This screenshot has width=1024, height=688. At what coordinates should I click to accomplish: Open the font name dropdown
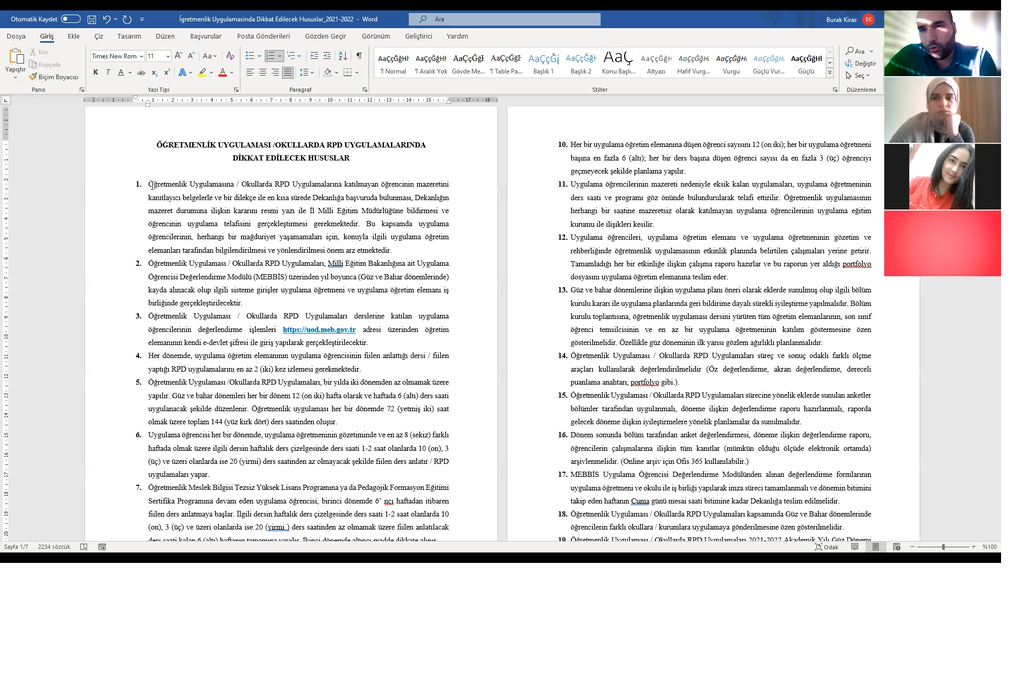coord(141,56)
